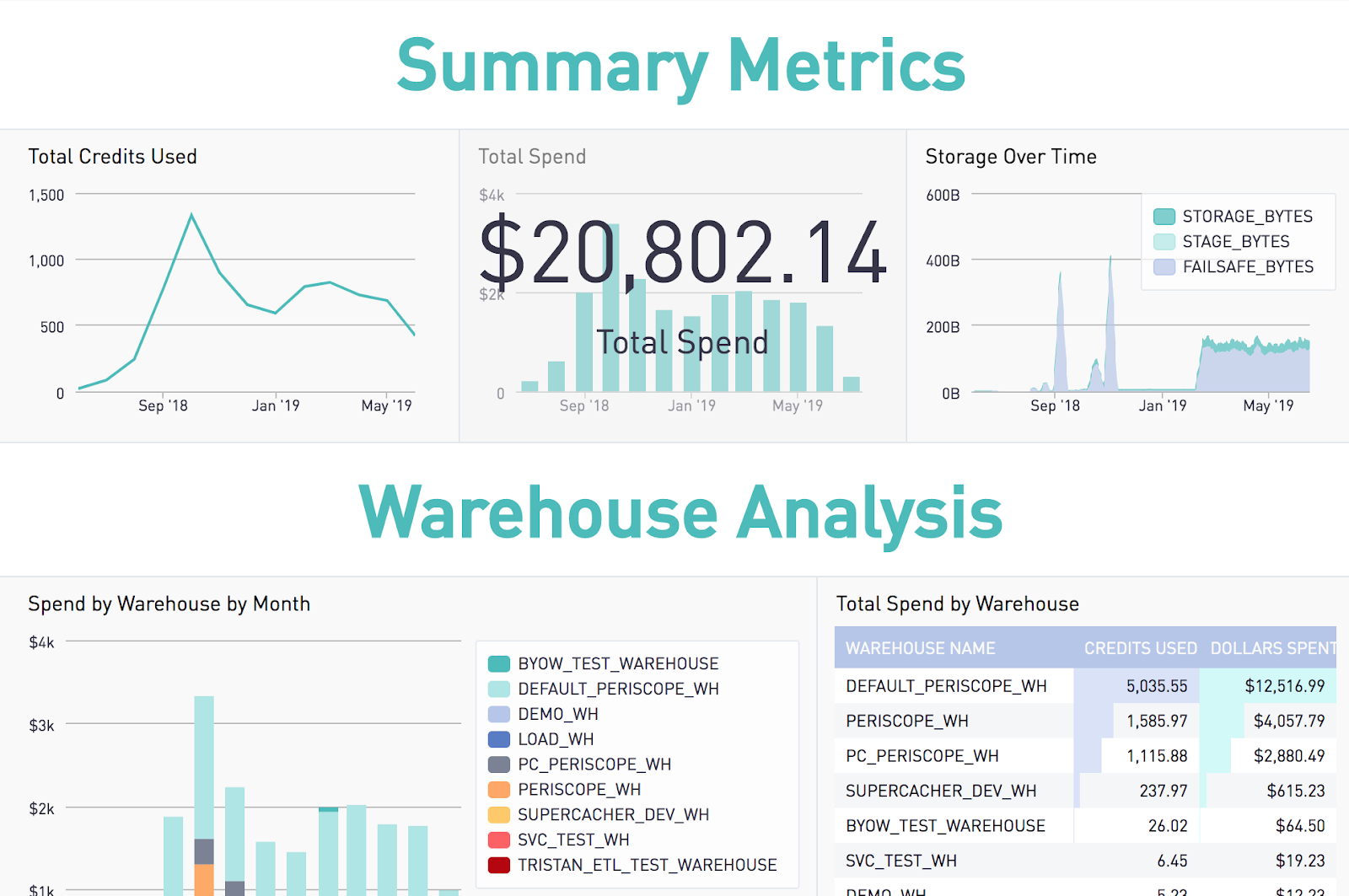Click the $20,802.14 total spend value
1349x896 pixels.
coord(683,252)
